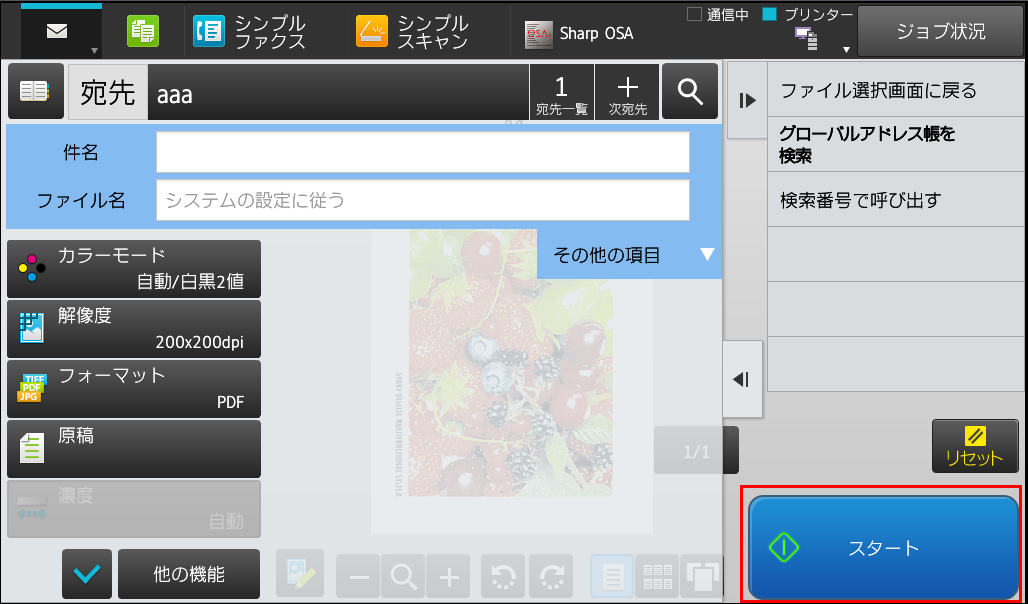Expand その他の項目 options
The height and width of the screenshot is (604, 1028).
point(629,254)
